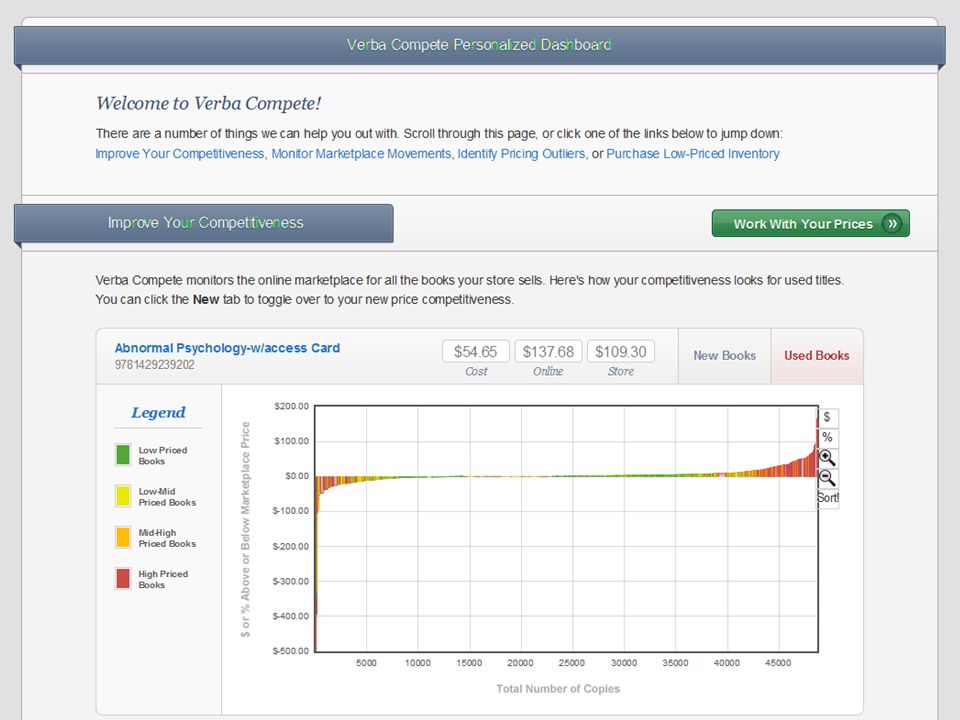The width and height of the screenshot is (960, 720).
Task: Select the Used Books tab
Action: coord(817,356)
